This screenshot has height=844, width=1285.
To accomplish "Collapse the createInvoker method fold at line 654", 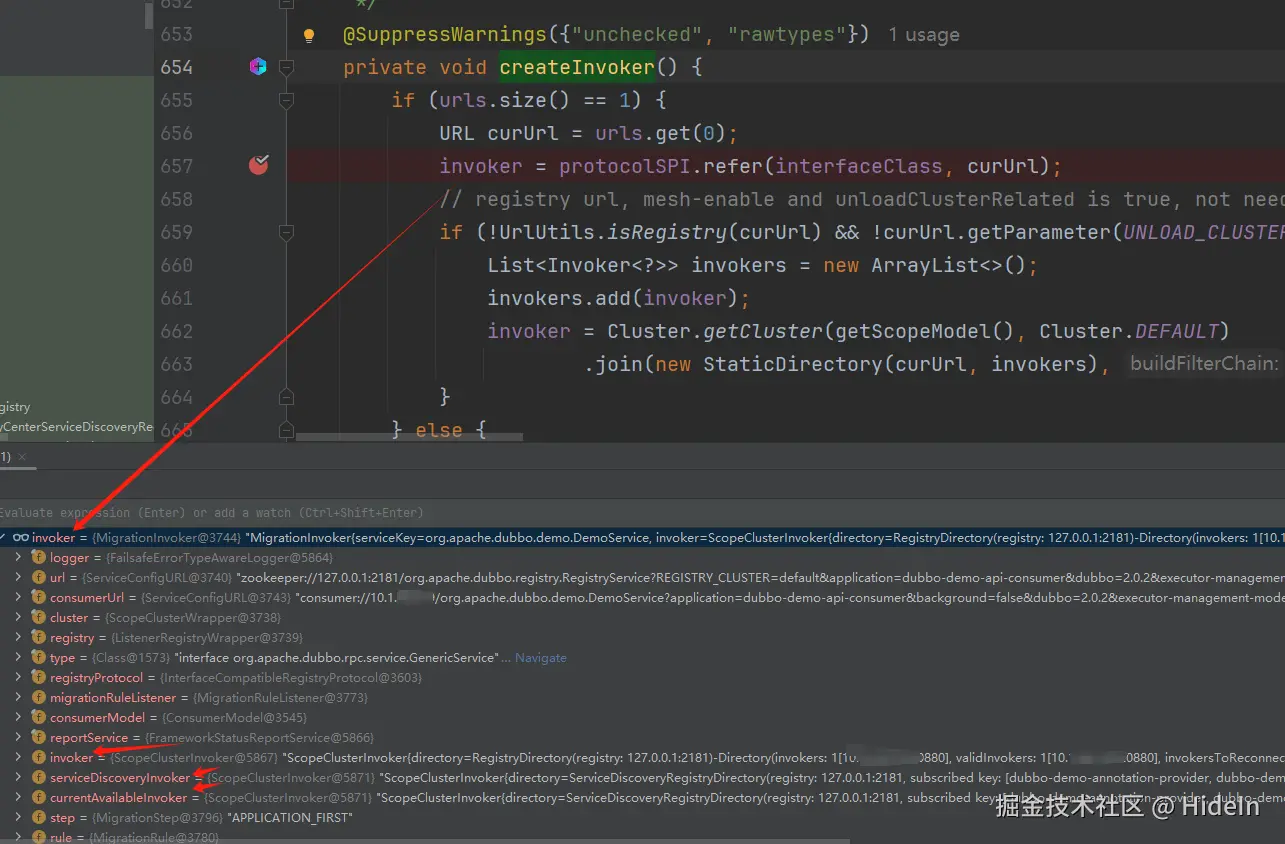I will click(x=286, y=67).
